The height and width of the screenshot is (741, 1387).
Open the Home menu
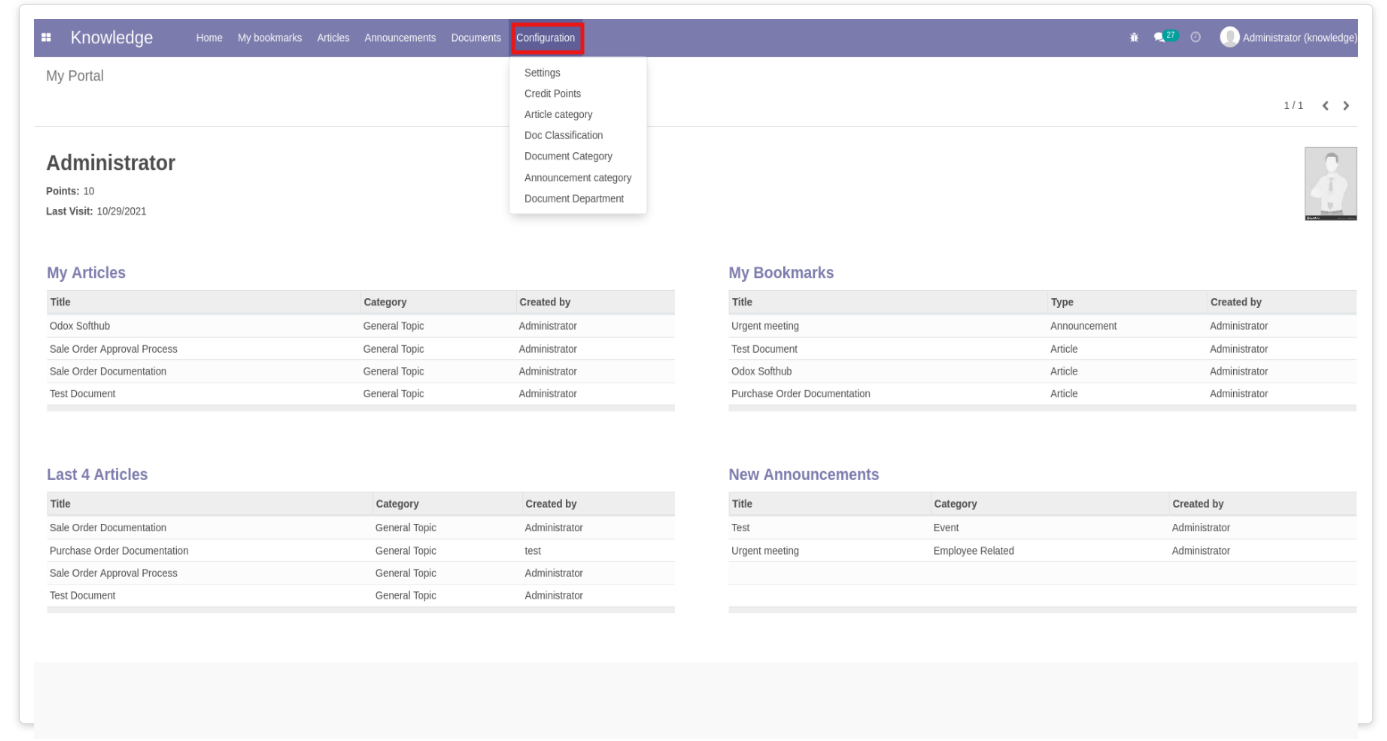pyautogui.click(x=209, y=38)
